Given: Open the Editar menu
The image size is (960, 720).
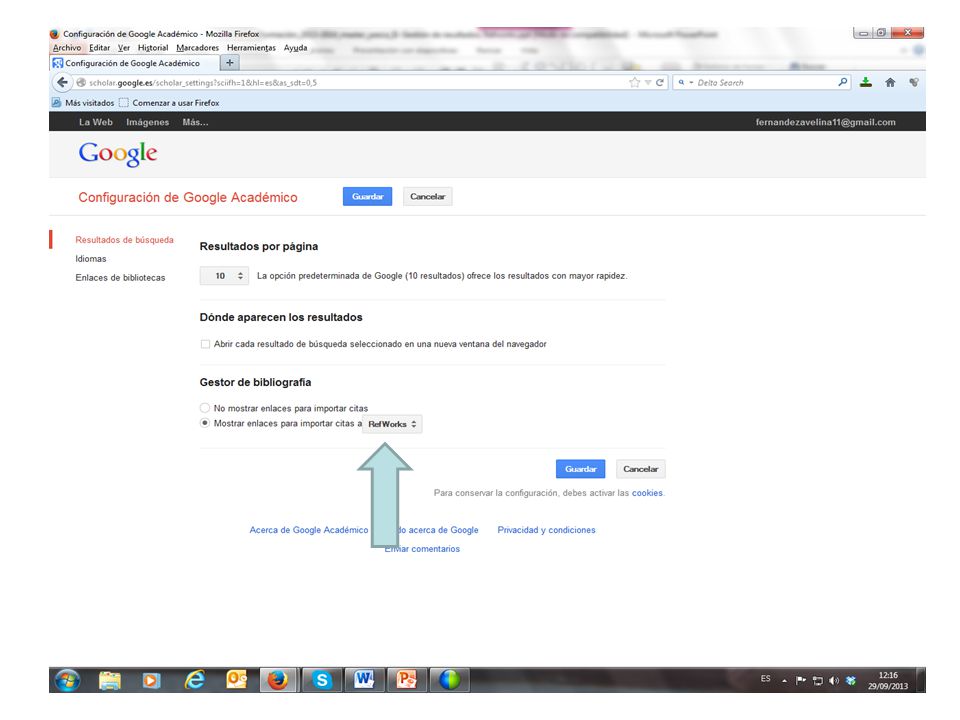Looking at the screenshot, I should point(99,48).
